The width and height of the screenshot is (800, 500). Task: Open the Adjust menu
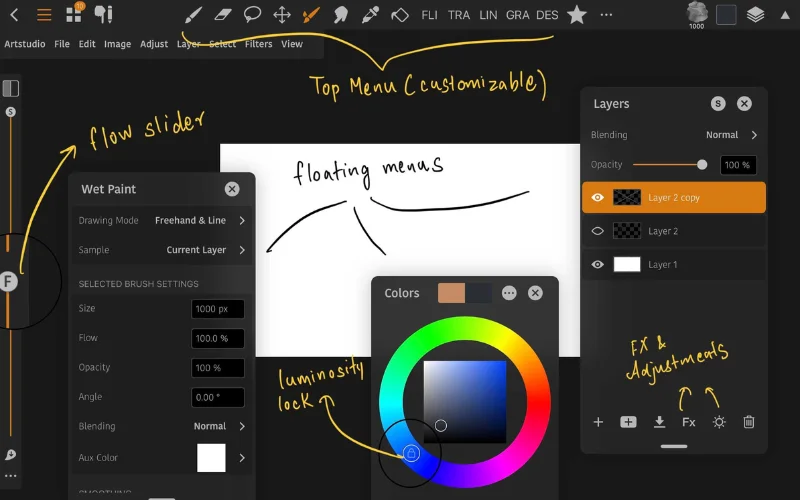(x=154, y=44)
